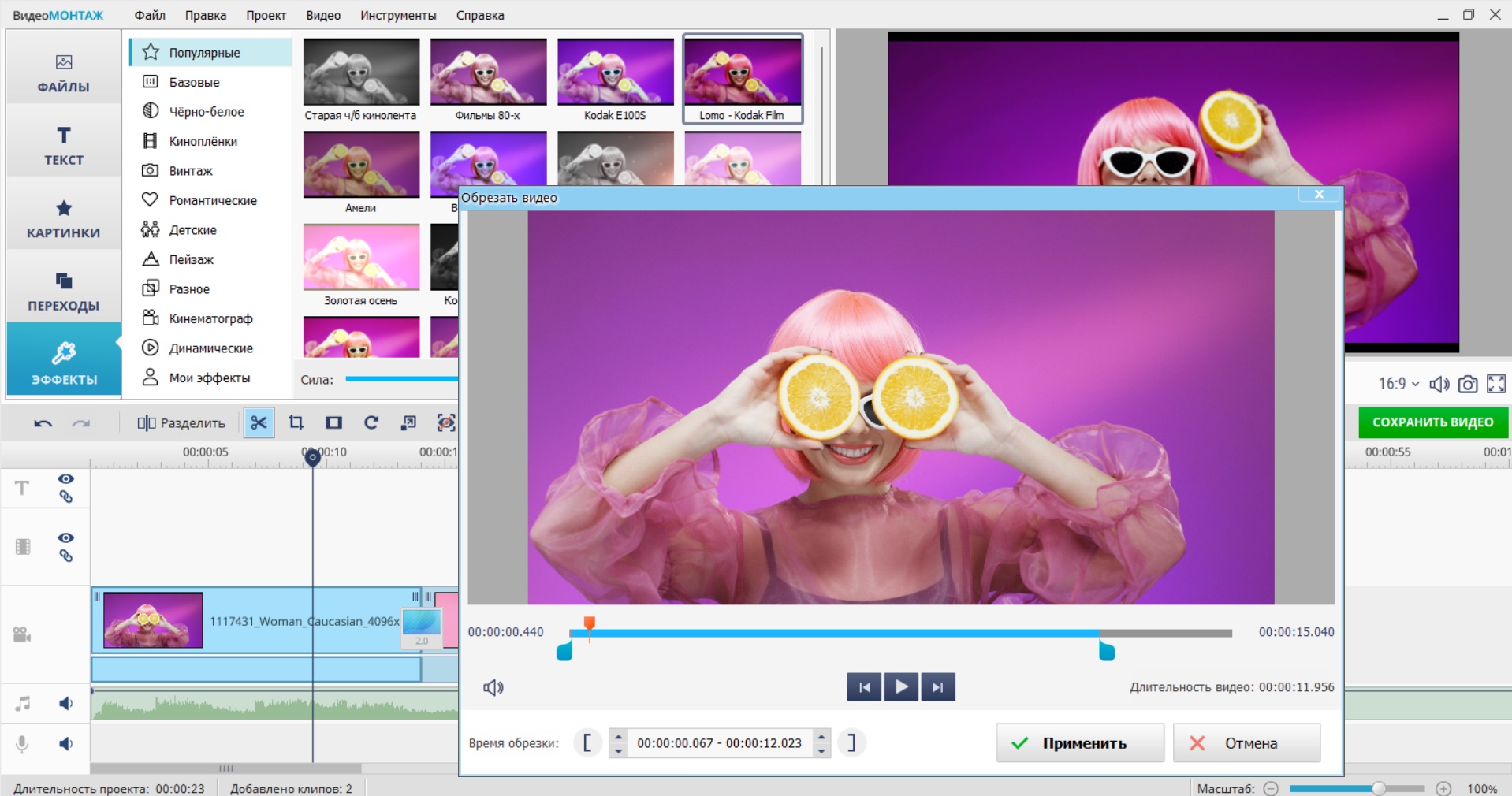Click the trim time range field
Image resolution: width=1512 pixels, height=796 pixels.
720,743
